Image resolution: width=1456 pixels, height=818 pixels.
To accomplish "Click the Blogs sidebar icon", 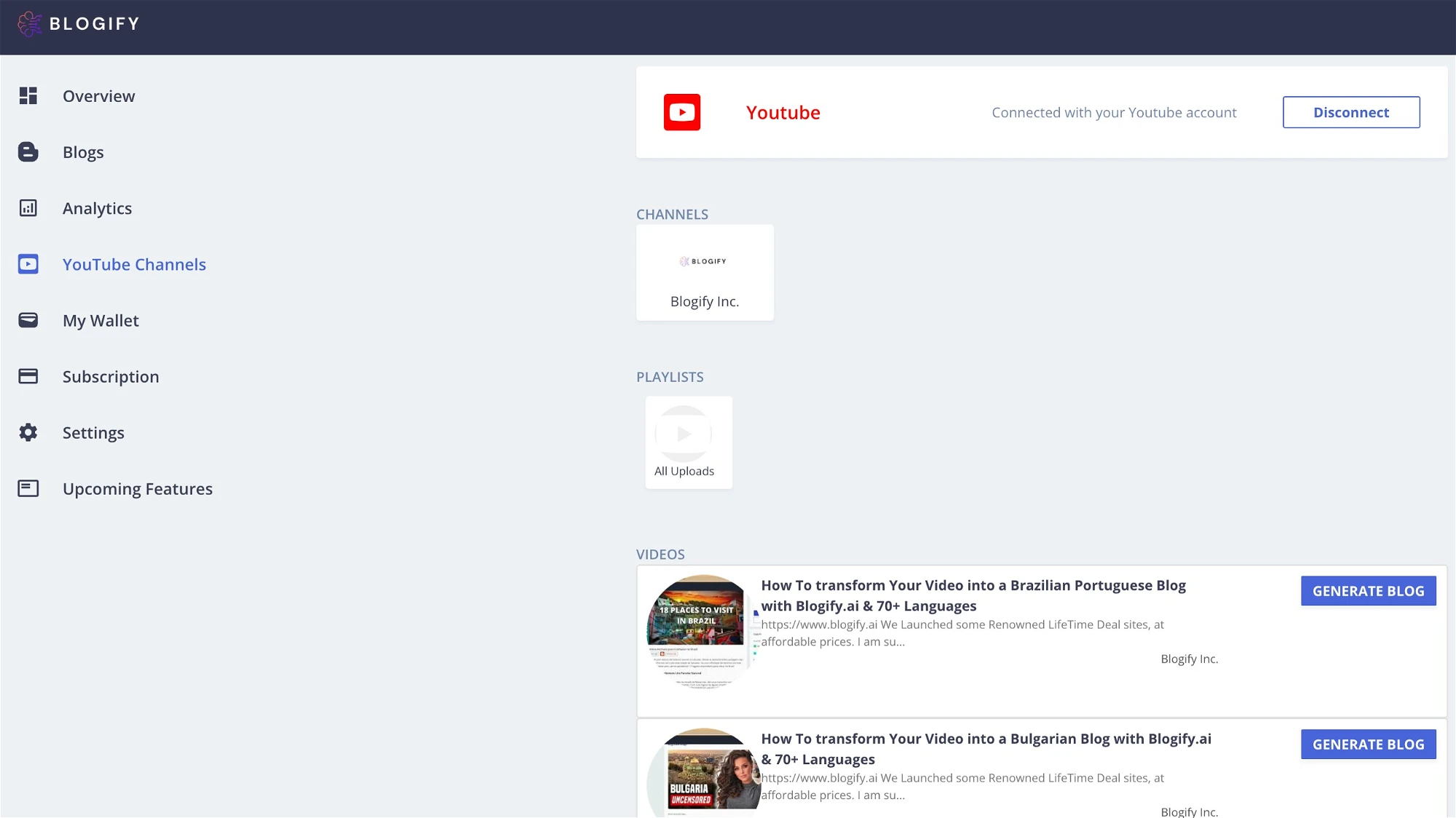I will click(x=28, y=152).
